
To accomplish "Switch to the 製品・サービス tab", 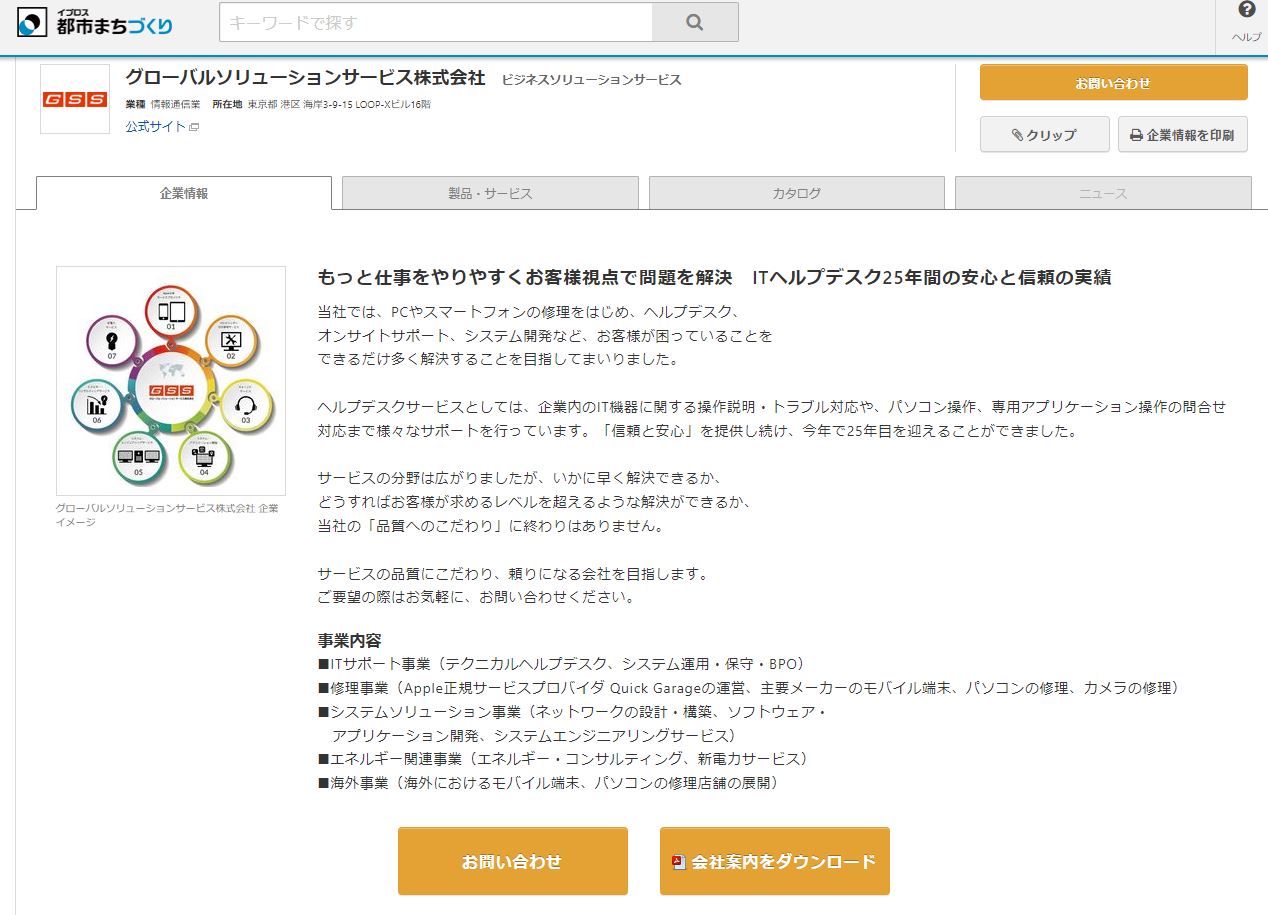I will coord(490,193).
